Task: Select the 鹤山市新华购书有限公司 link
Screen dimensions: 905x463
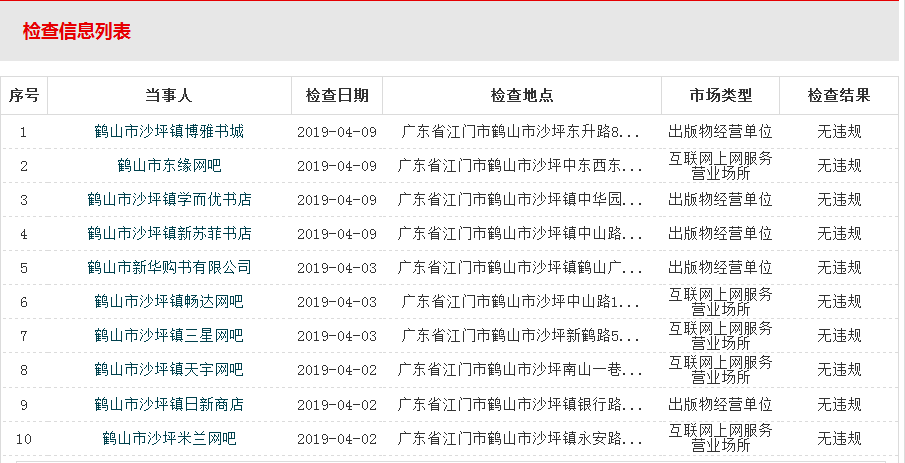Action: pos(169,267)
